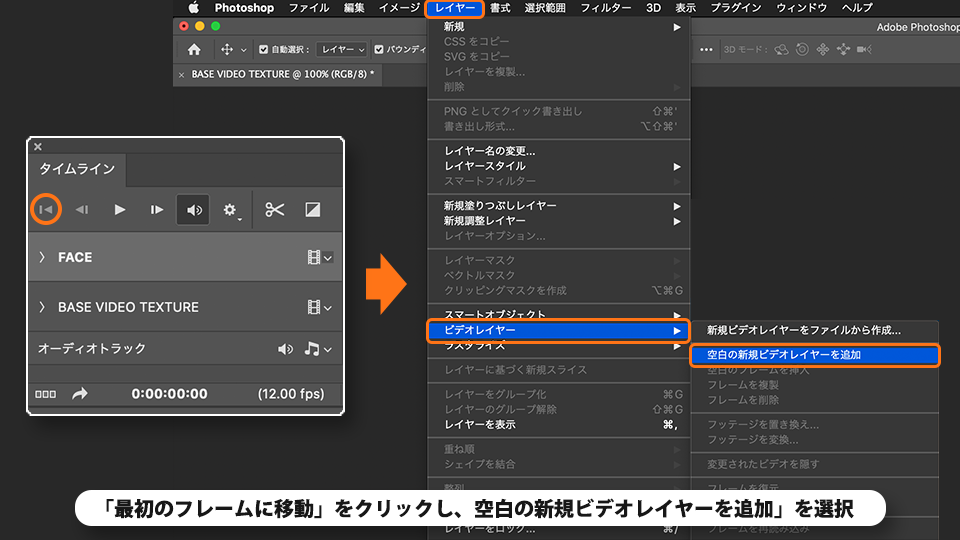Image resolution: width=960 pixels, height=540 pixels.
Task: Open the 編集 menu
Action: [x=354, y=8]
